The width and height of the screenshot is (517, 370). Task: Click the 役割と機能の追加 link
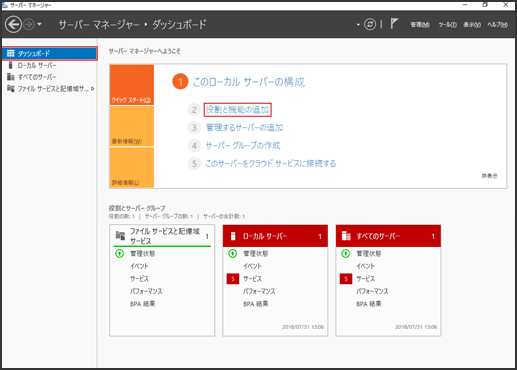click(237, 110)
